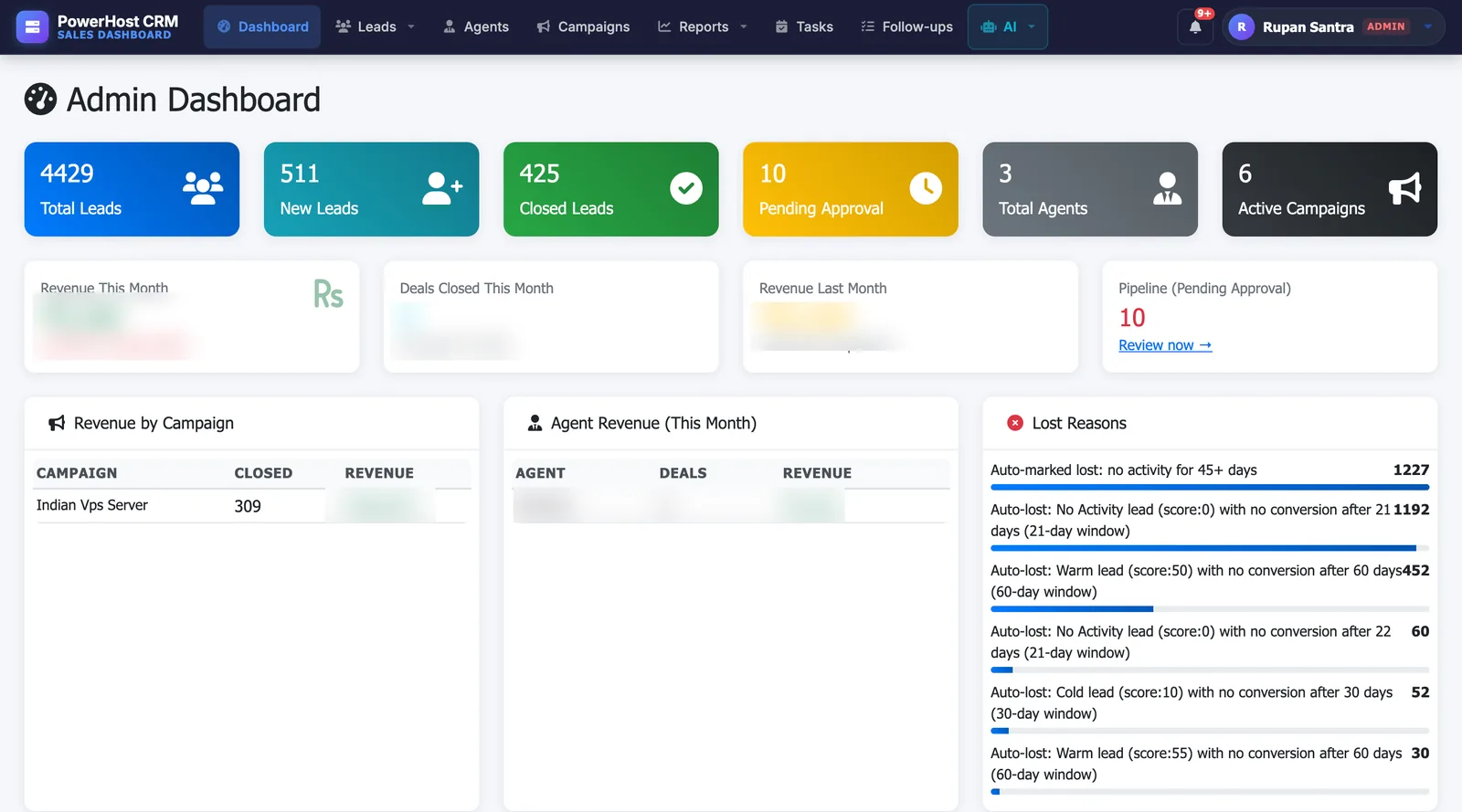The height and width of the screenshot is (812, 1462).
Task: Click the Total Leads group icon
Action: [203, 188]
